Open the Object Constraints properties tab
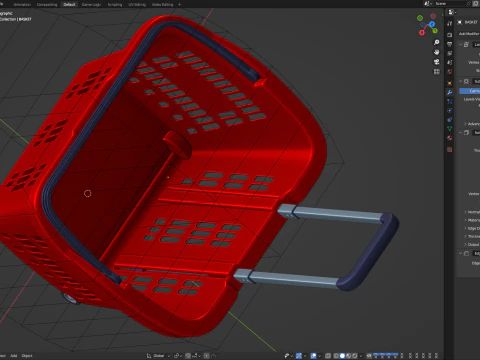The height and width of the screenshot is (360, 480). [450, 119]
